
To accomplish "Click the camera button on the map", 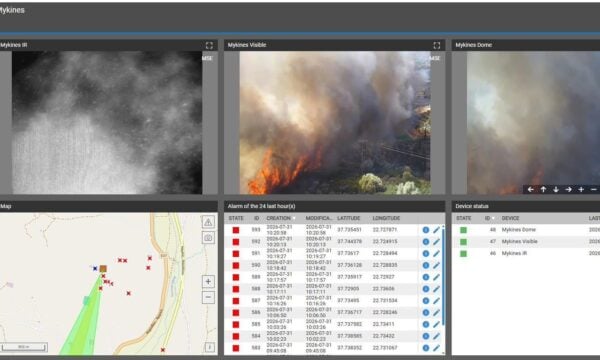I will click(x=208, y=238).
